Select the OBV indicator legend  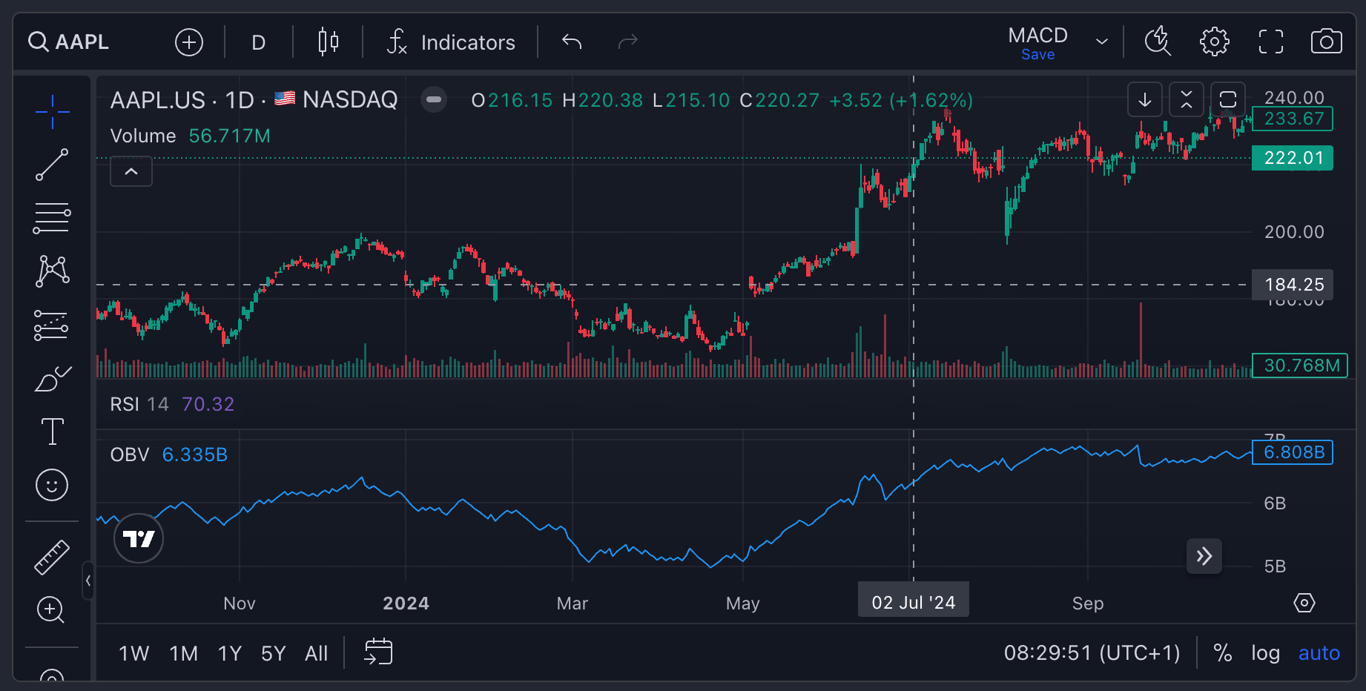[x=130, y=454]
